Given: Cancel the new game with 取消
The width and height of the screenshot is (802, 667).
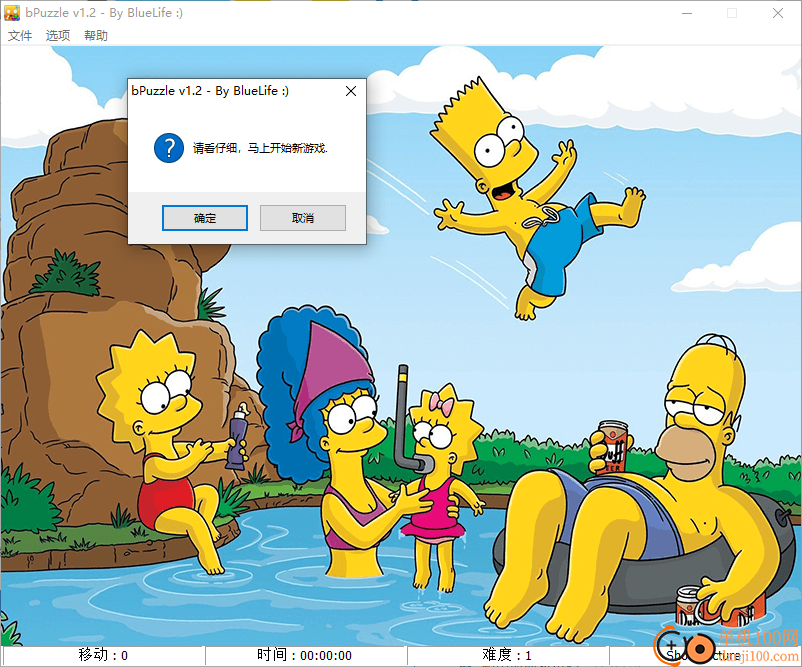Looking at the screenshot, I should point(303,218).
